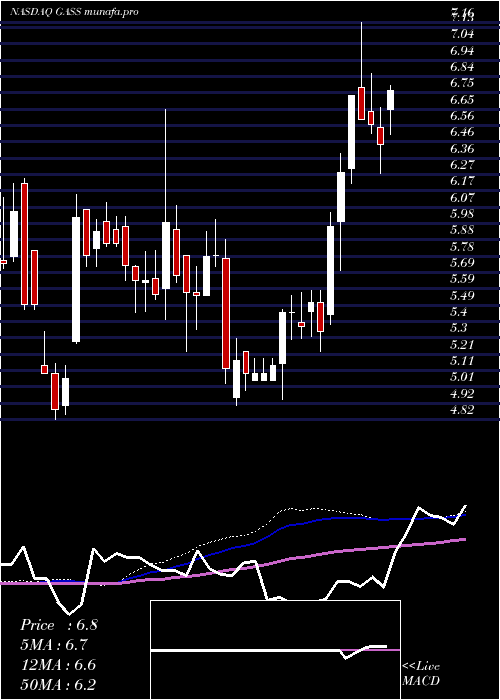
Task: Click the 5.98 price axis label
Action: pos(462,213)
